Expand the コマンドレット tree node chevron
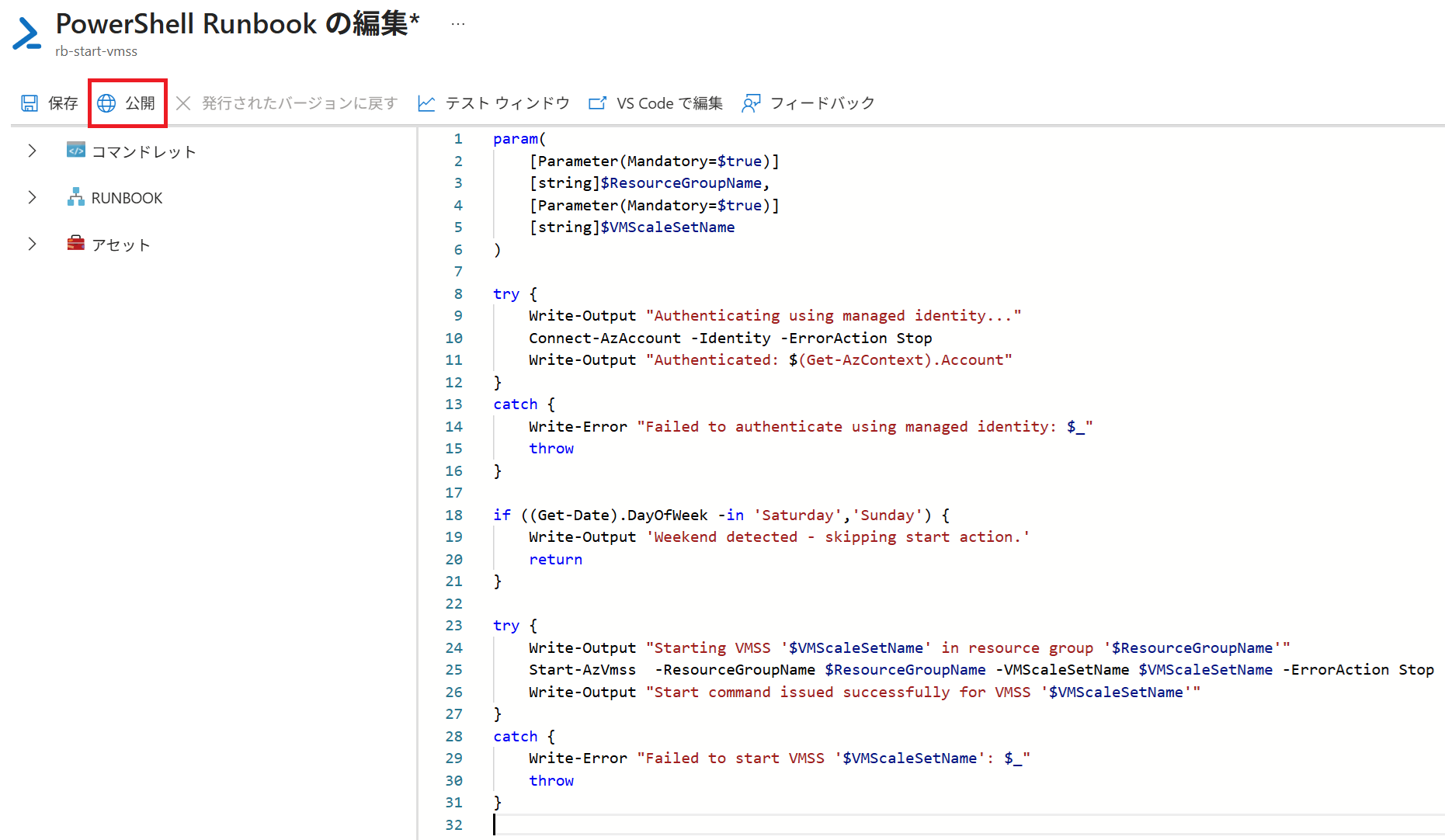Viewport: 1445px width, 840px height. [x=32, y=151]
